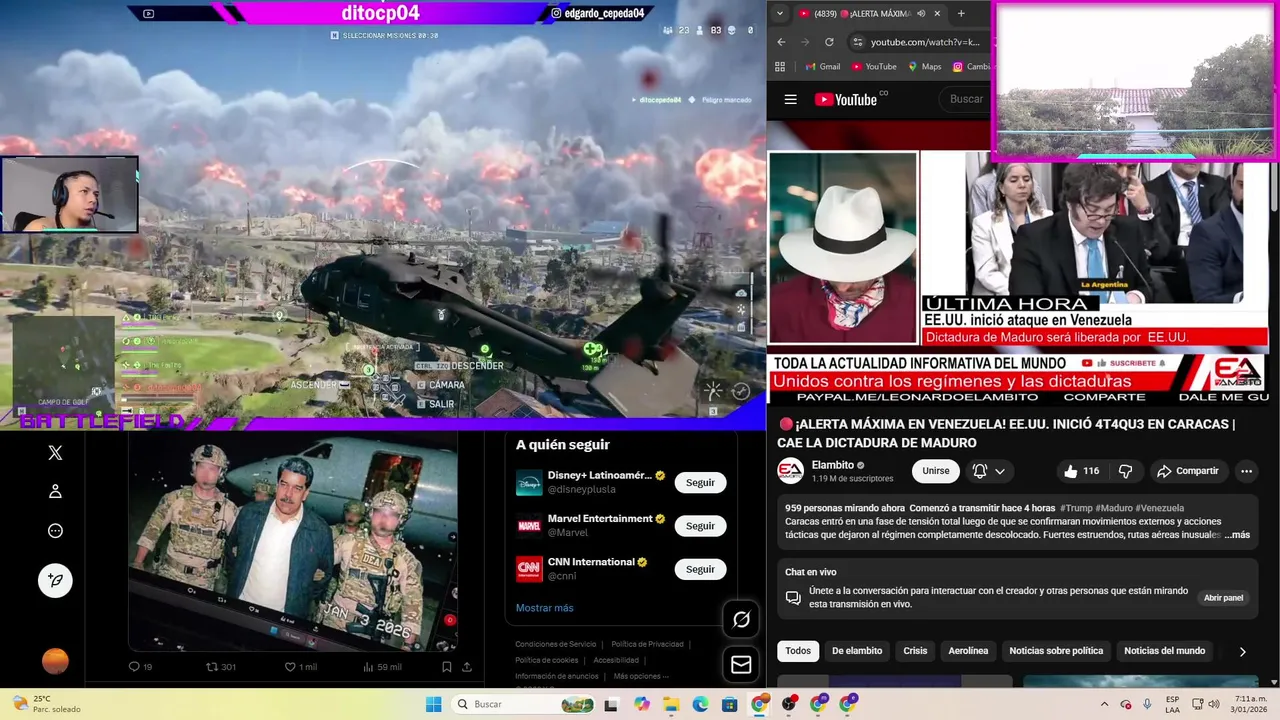Open the Grok floating button
Screen dimensions: 1280x720
(x=741, y=620)
